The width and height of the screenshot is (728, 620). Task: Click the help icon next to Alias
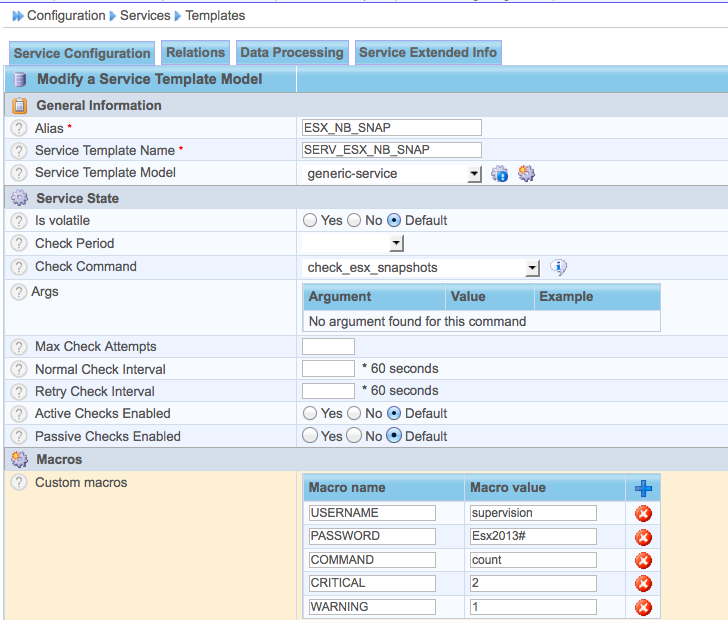(19, 128)
